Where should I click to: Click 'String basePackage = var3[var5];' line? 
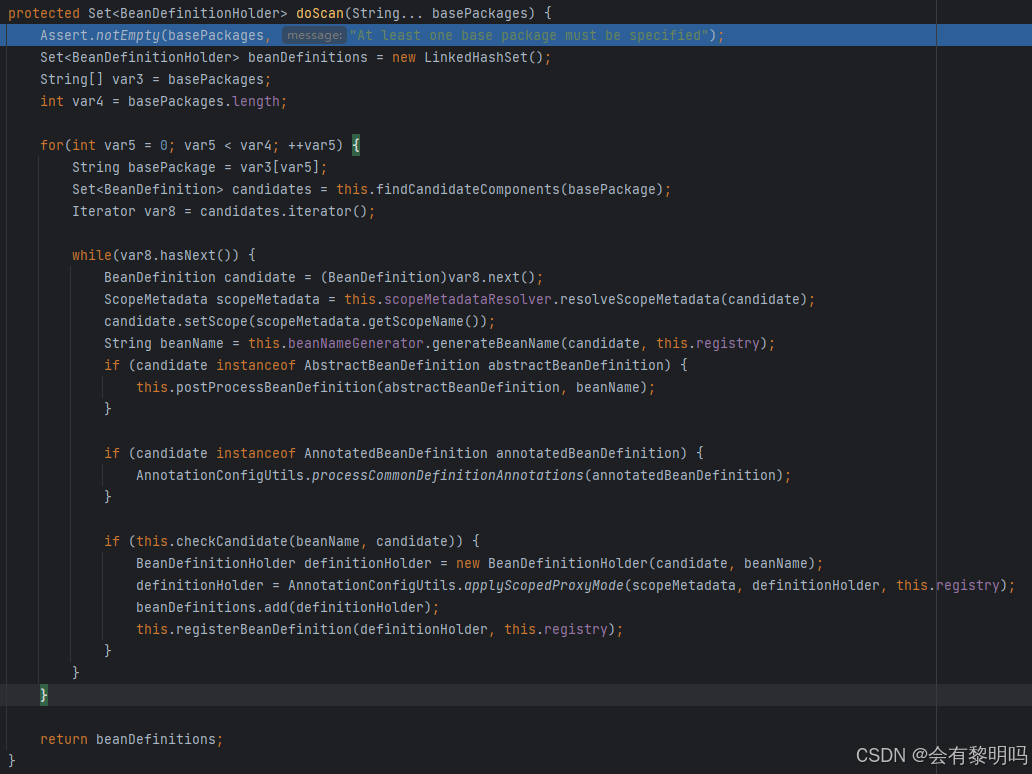[199, 167]
